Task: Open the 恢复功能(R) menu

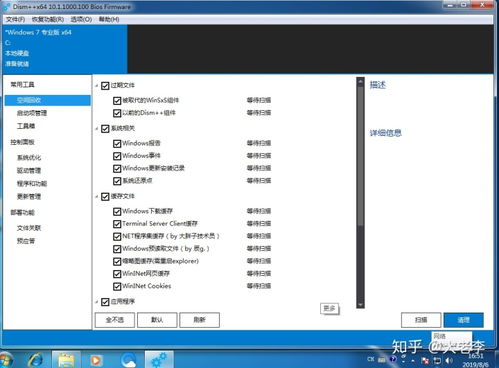Action: 48,19
